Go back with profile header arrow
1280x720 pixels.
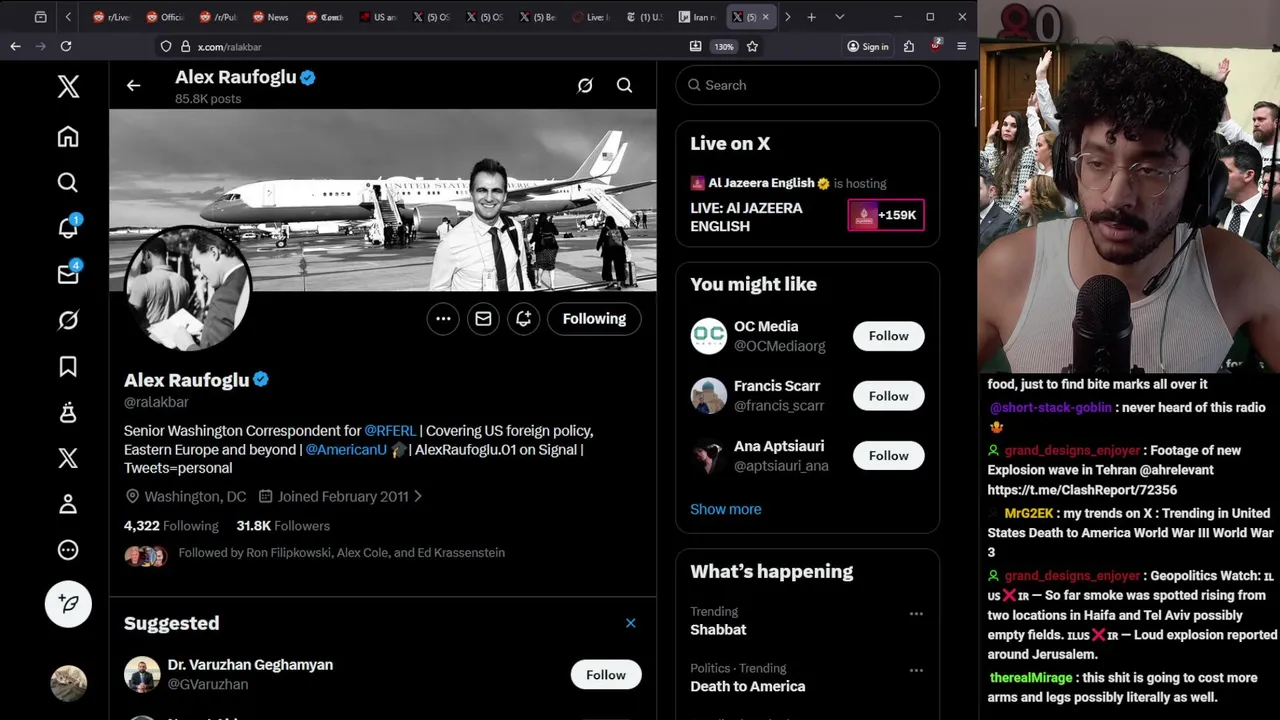coord(133,85)
